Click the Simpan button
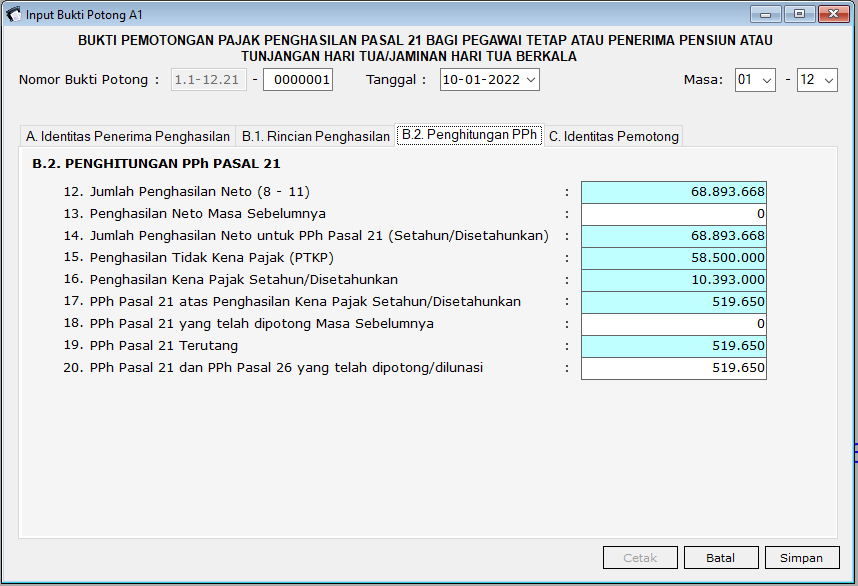Viewport: 858px width, 586px height. (802, 557)
